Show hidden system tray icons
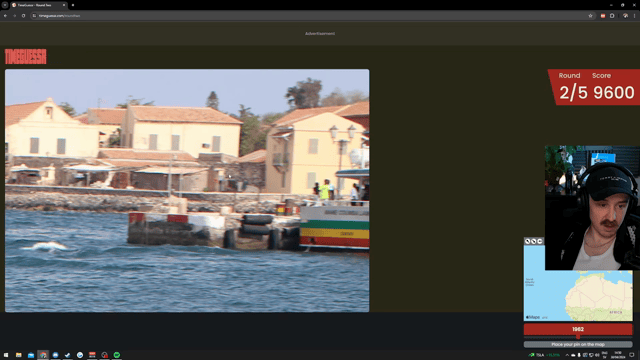Image resolution: width=640 pixels, height=360 pixels. pos(567,355)
